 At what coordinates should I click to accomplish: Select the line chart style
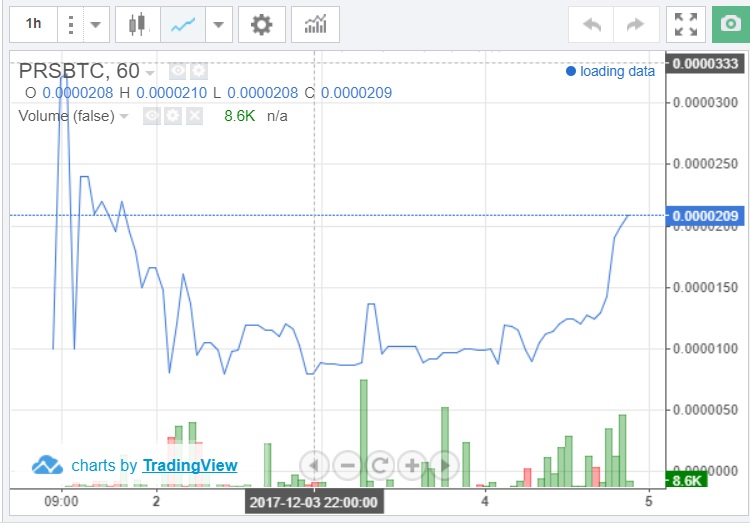click(x=183, y=24)
